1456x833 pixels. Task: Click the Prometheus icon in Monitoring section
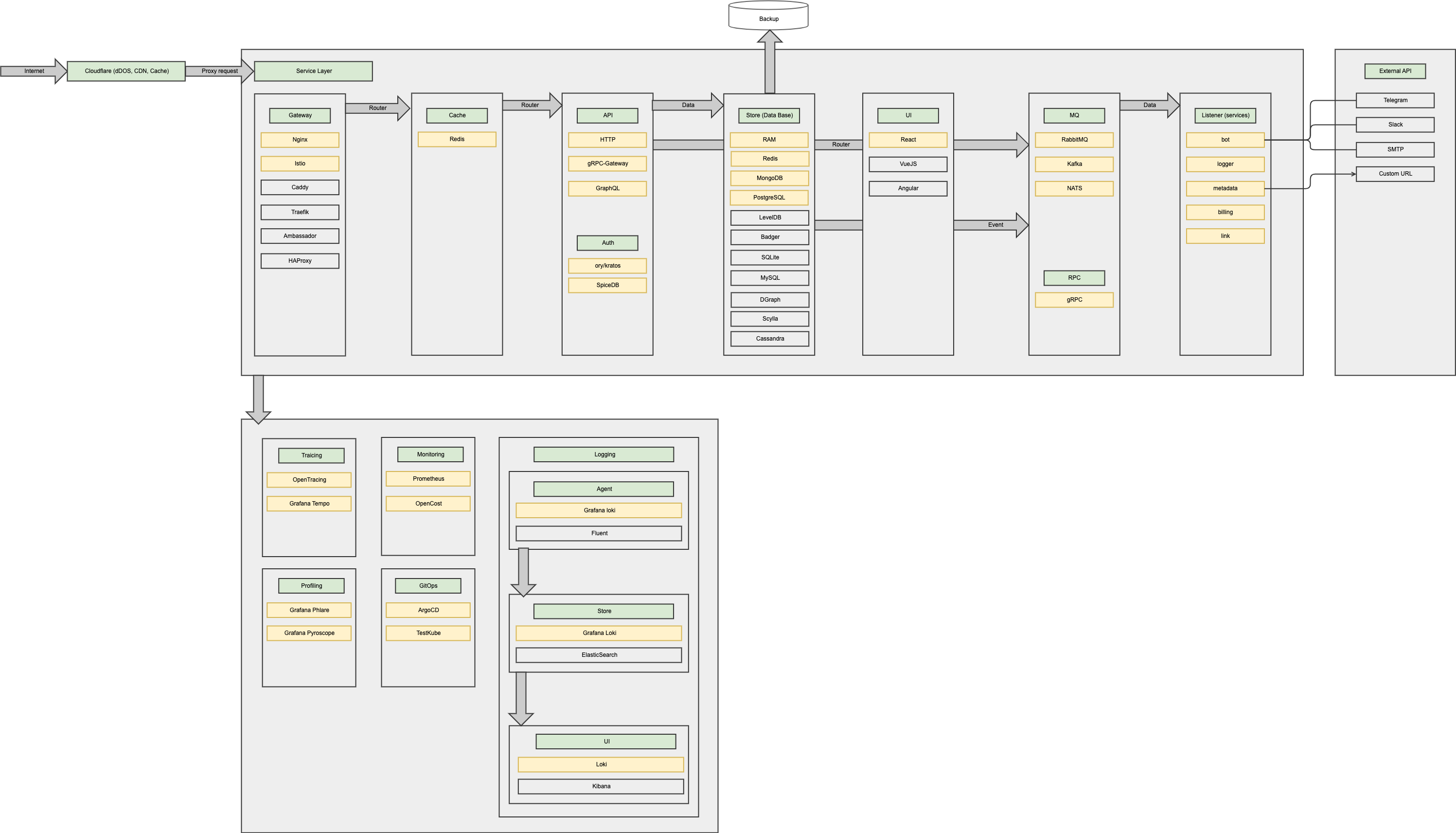(x=428, y=479)
